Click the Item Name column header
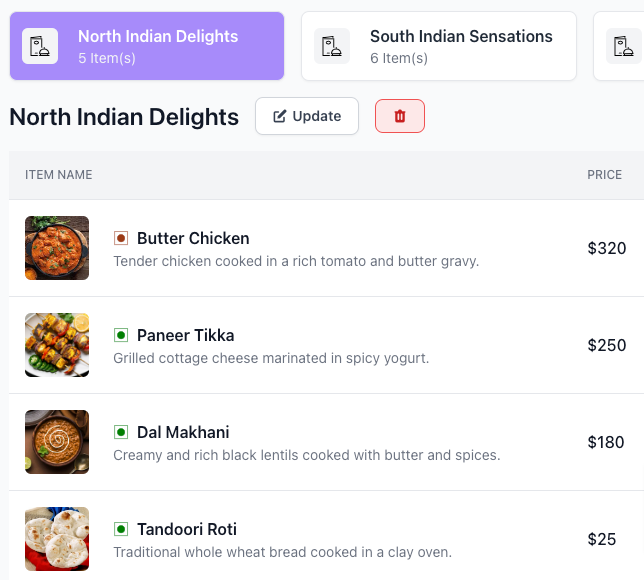The height and width of the screenshot is (580, 644). point(59,175)
